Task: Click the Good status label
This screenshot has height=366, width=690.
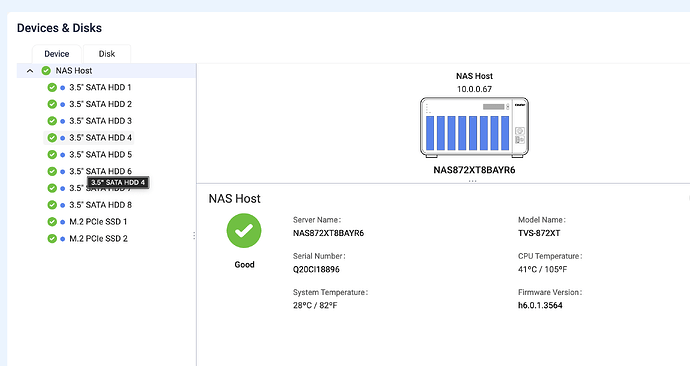Action: tap(244, 264)
